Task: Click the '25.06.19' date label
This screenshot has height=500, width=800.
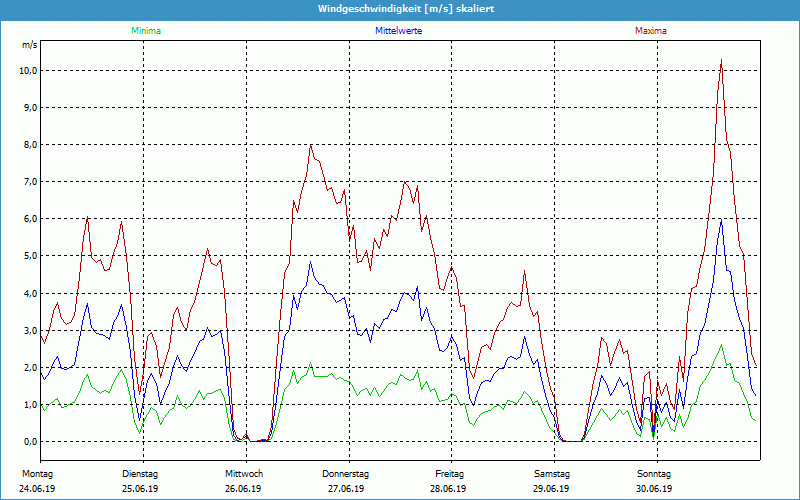Action: tap(140, 488)
